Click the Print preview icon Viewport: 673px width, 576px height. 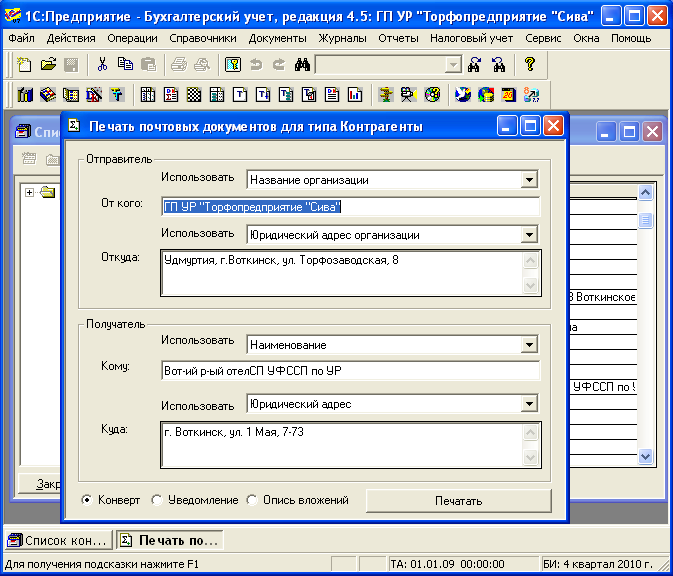point(202,65)
